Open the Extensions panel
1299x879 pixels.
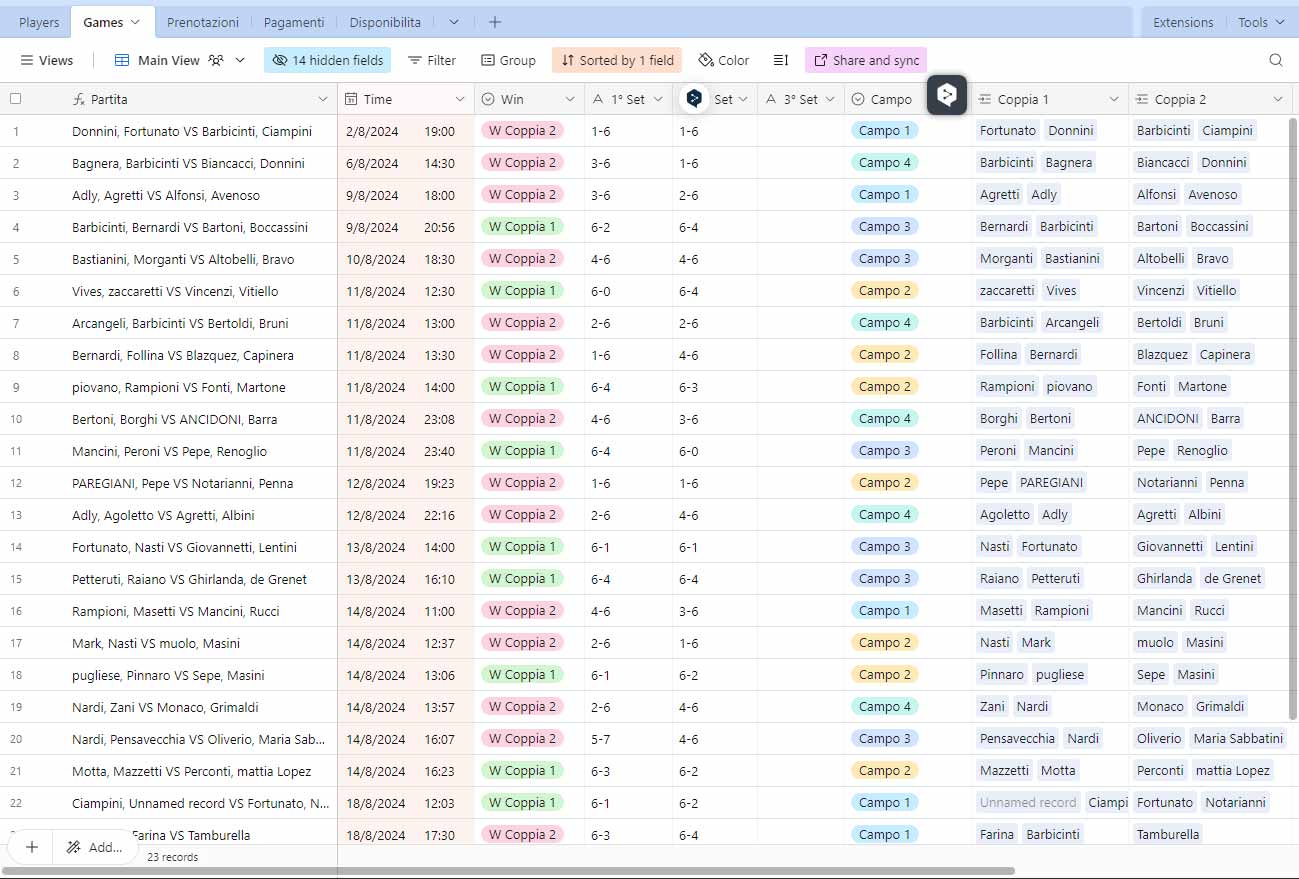coord(1183,22)
